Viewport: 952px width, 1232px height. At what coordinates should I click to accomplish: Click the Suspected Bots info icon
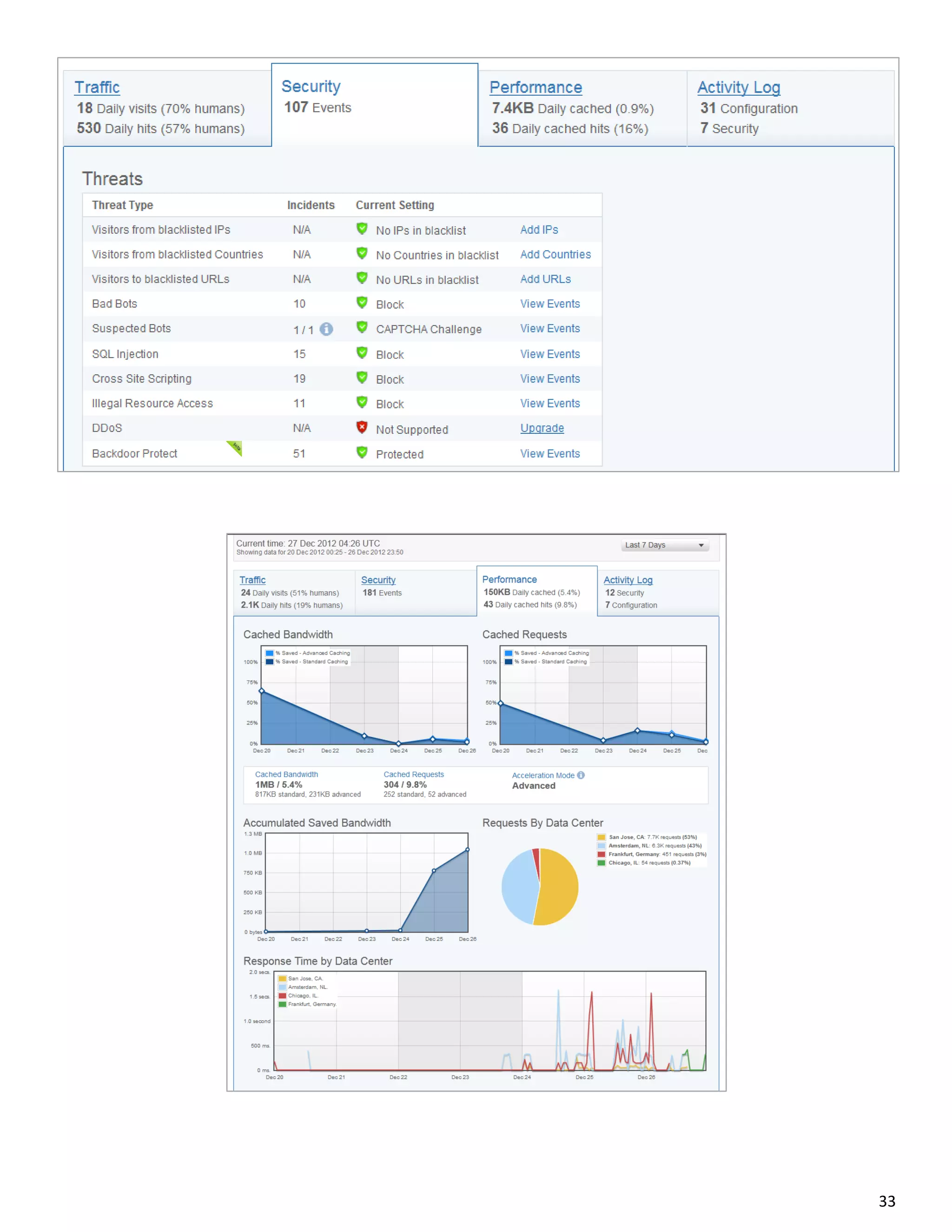(x=326, y=329)
